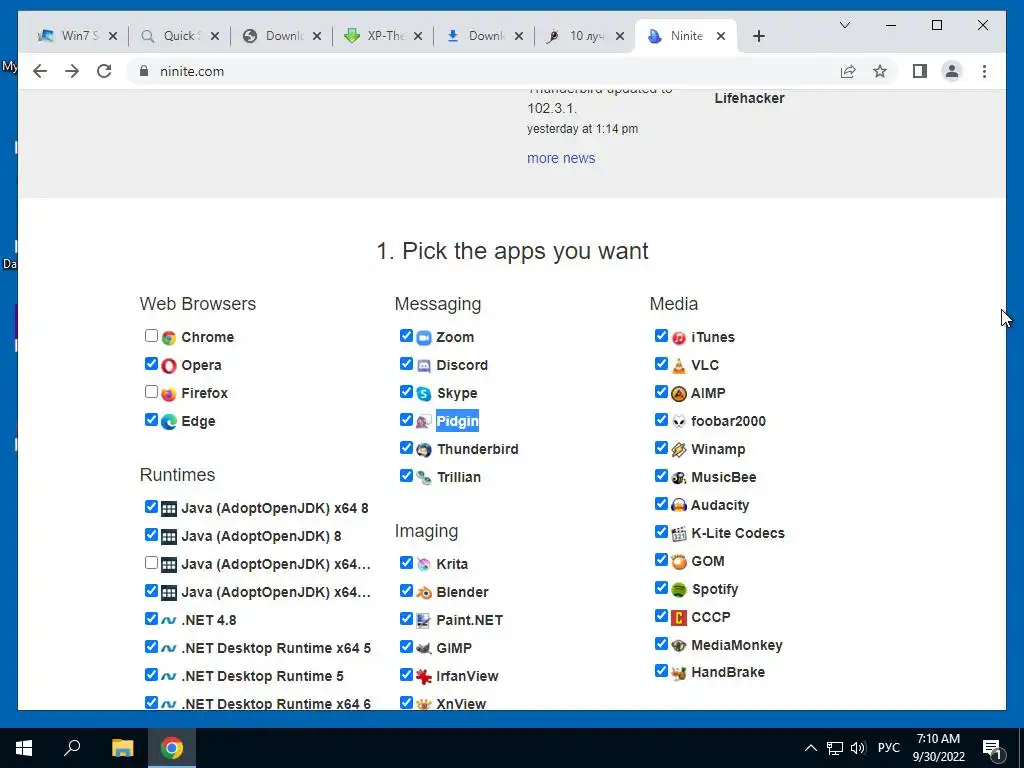Open the Chrome three-dot menu

984,71
